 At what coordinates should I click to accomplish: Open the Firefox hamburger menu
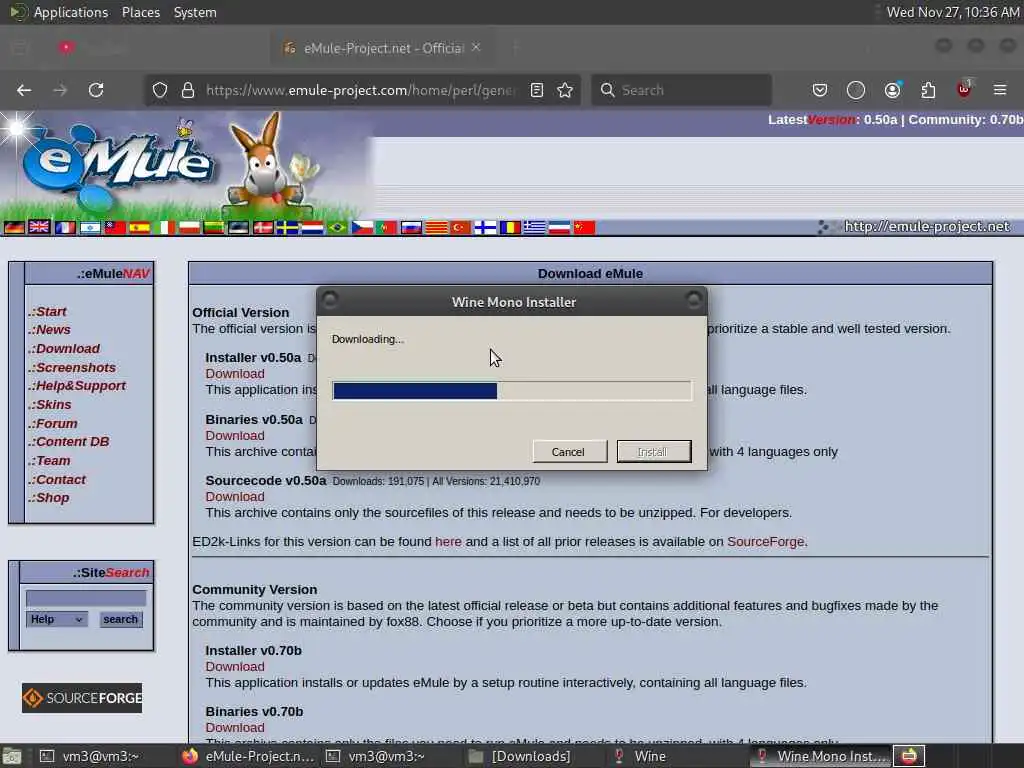coord(1000,90)
